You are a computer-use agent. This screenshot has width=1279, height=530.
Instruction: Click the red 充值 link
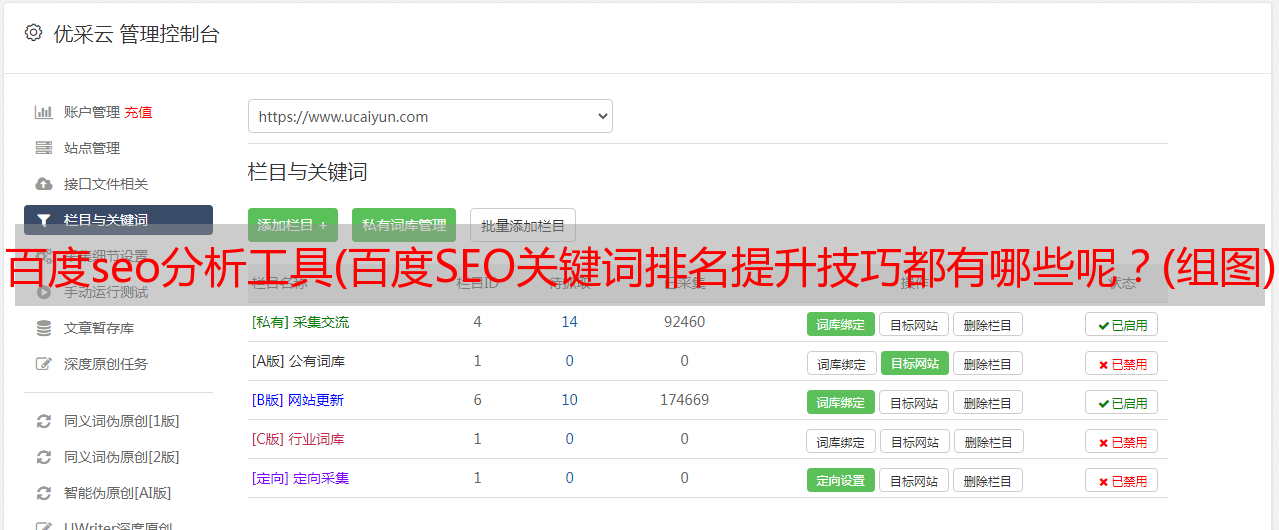coord(139,112)
